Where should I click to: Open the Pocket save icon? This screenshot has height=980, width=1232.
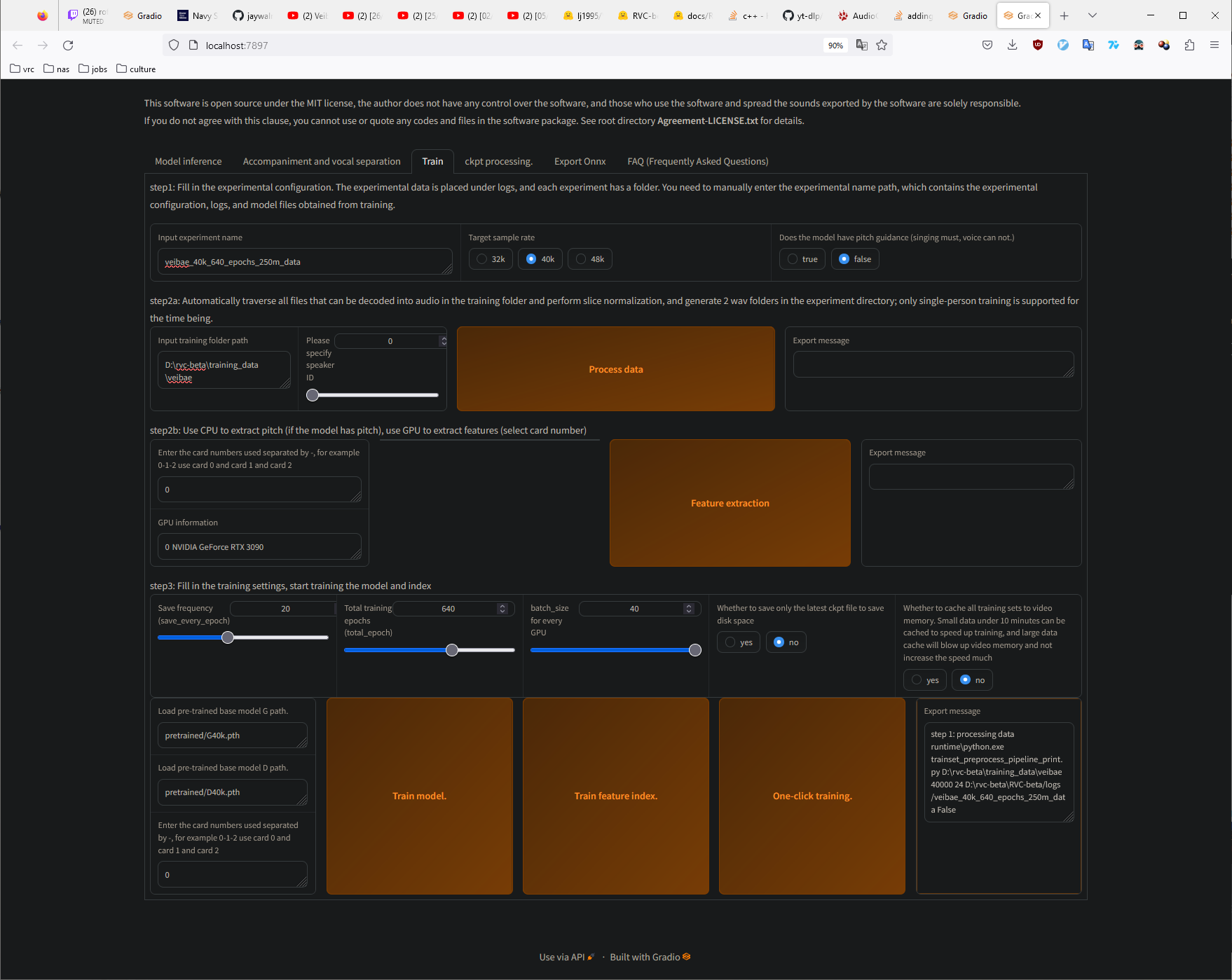(987, 45)
